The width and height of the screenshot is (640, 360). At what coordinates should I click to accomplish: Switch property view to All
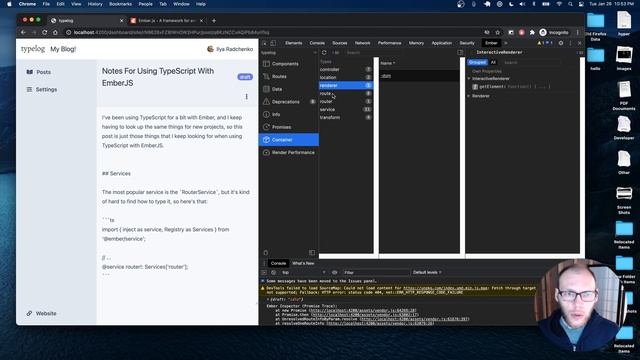tap(493, 62)
